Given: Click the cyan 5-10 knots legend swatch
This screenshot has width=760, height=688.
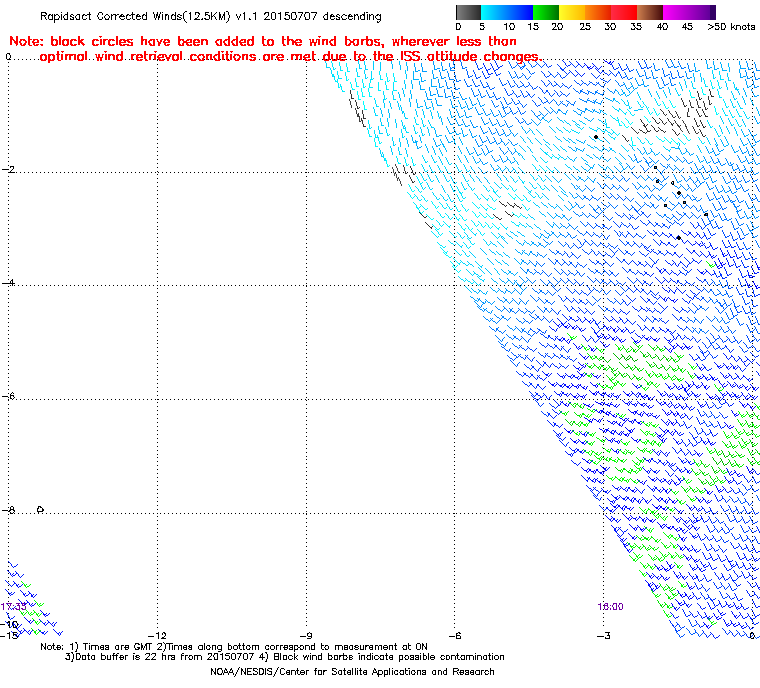Looking at the screenshot, I should (x=494, y=12).
